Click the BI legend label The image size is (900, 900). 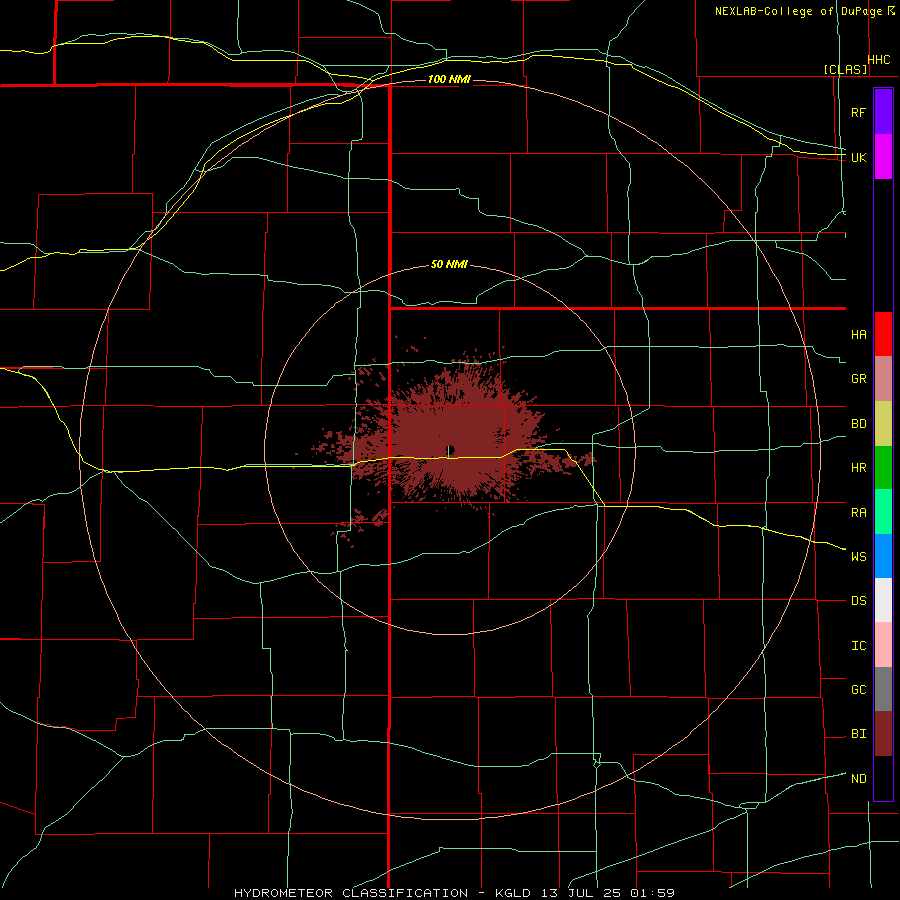(858, 734)
